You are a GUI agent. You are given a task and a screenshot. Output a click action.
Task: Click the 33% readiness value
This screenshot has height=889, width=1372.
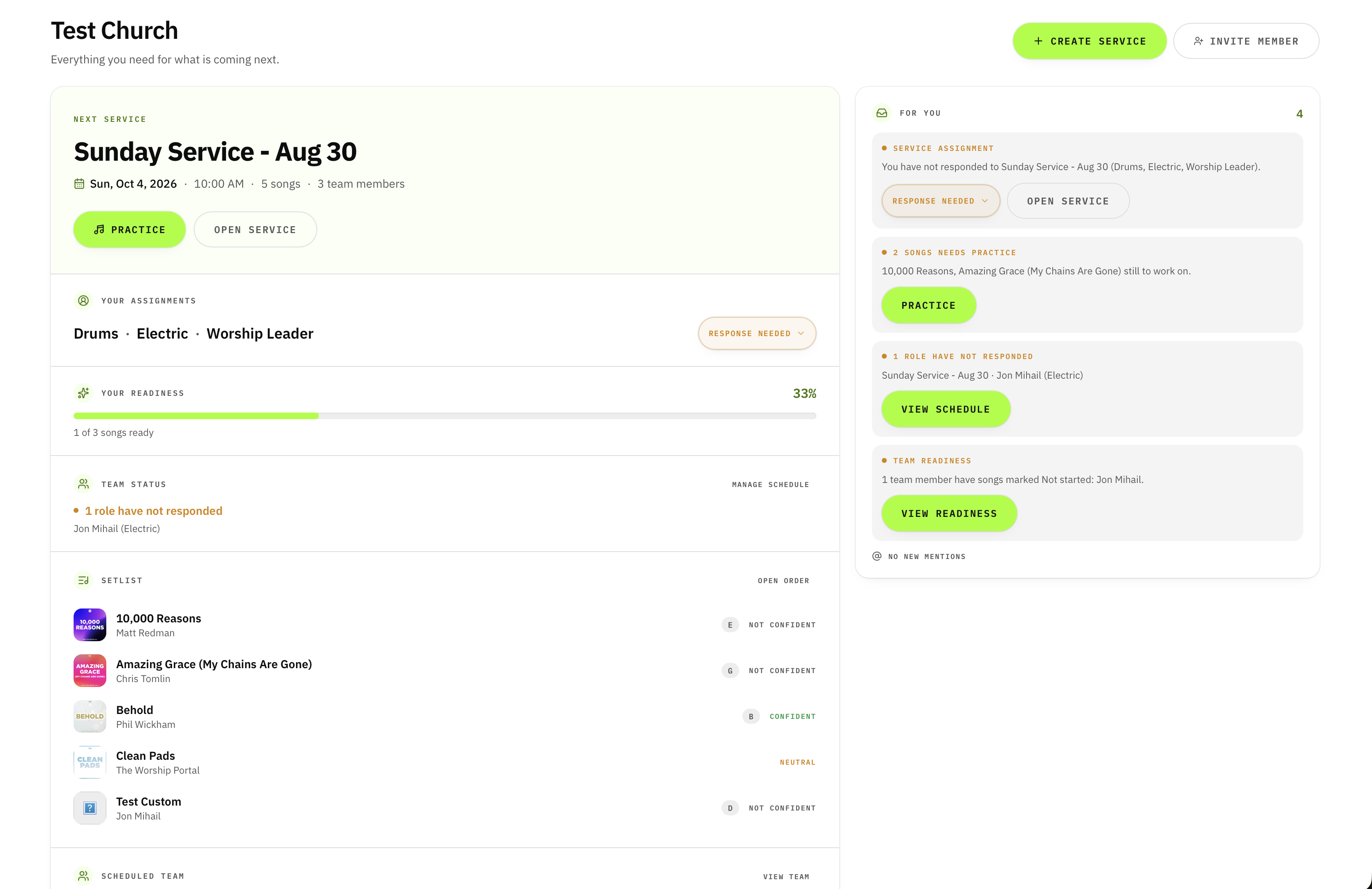(804, 393)
